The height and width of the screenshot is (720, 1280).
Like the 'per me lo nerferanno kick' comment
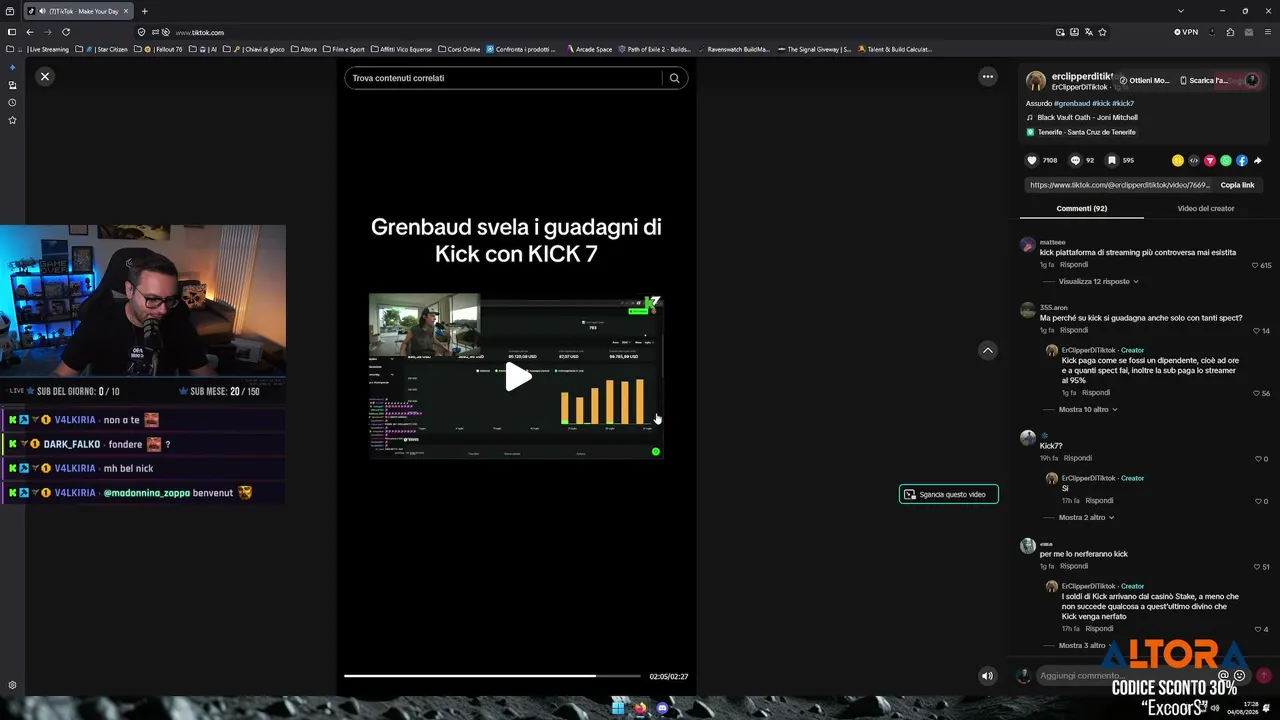(1256, 567)
